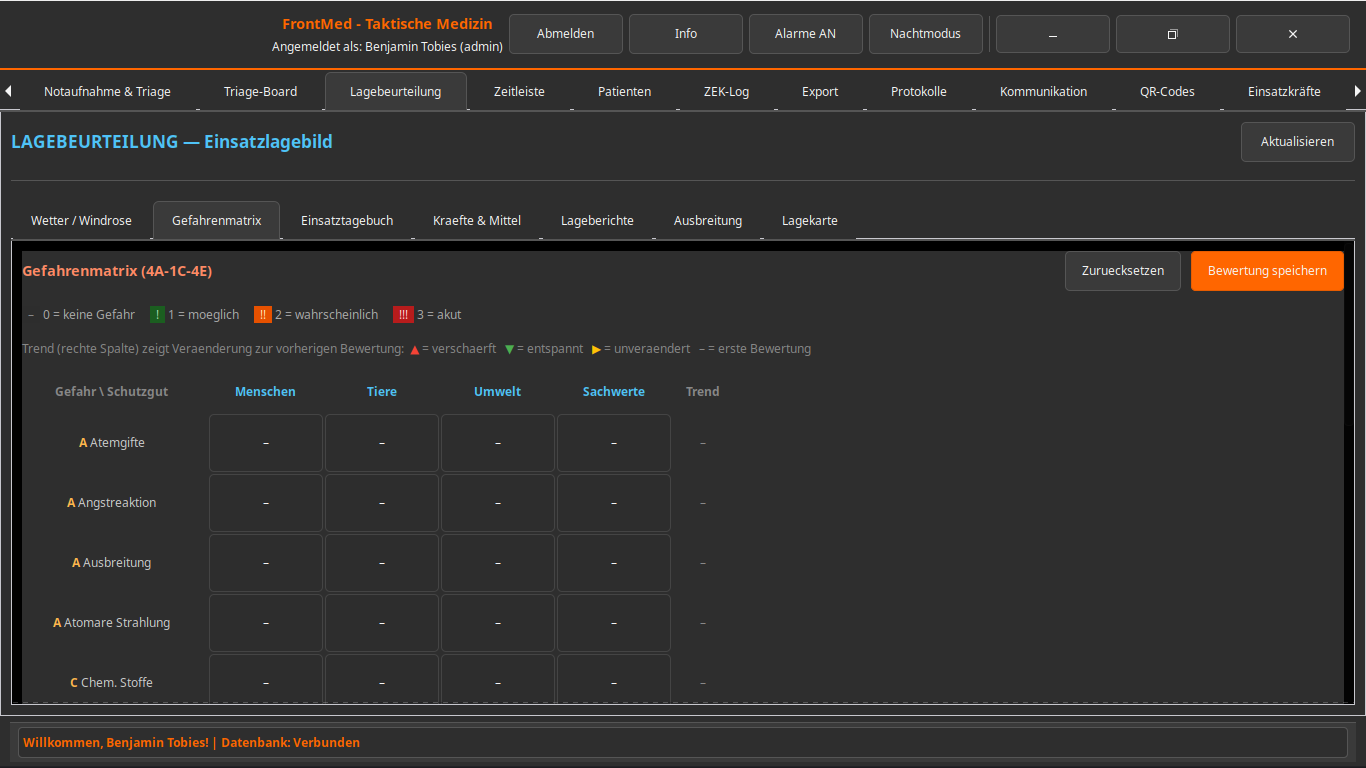Open the Info dialog
Viewport: 1366px width, 768px height.
[685, 34]
